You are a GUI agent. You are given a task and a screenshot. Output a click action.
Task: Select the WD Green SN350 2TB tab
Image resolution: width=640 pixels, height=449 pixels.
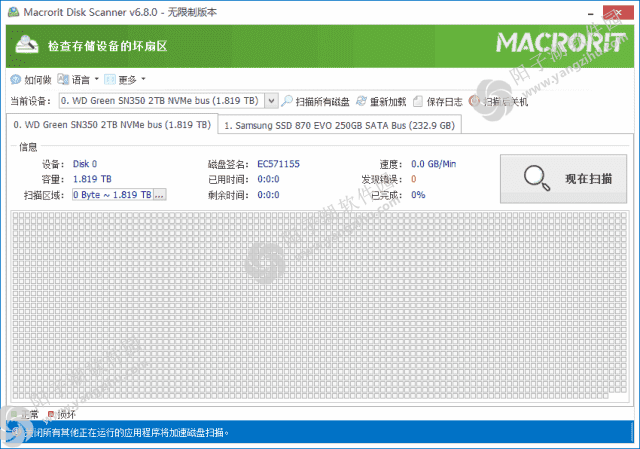tap(112, 124)
